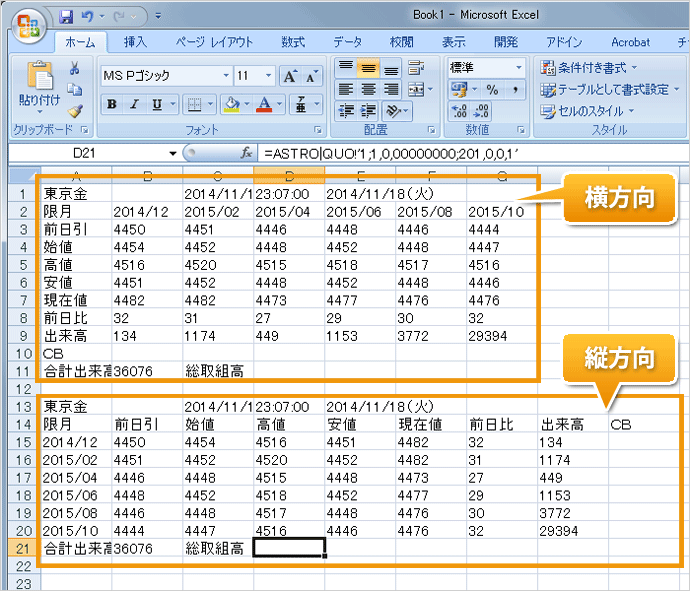Switch to the 挿入 ribbon tab
The width and height of the screenshot is (690, 591).
coord(135,42)
